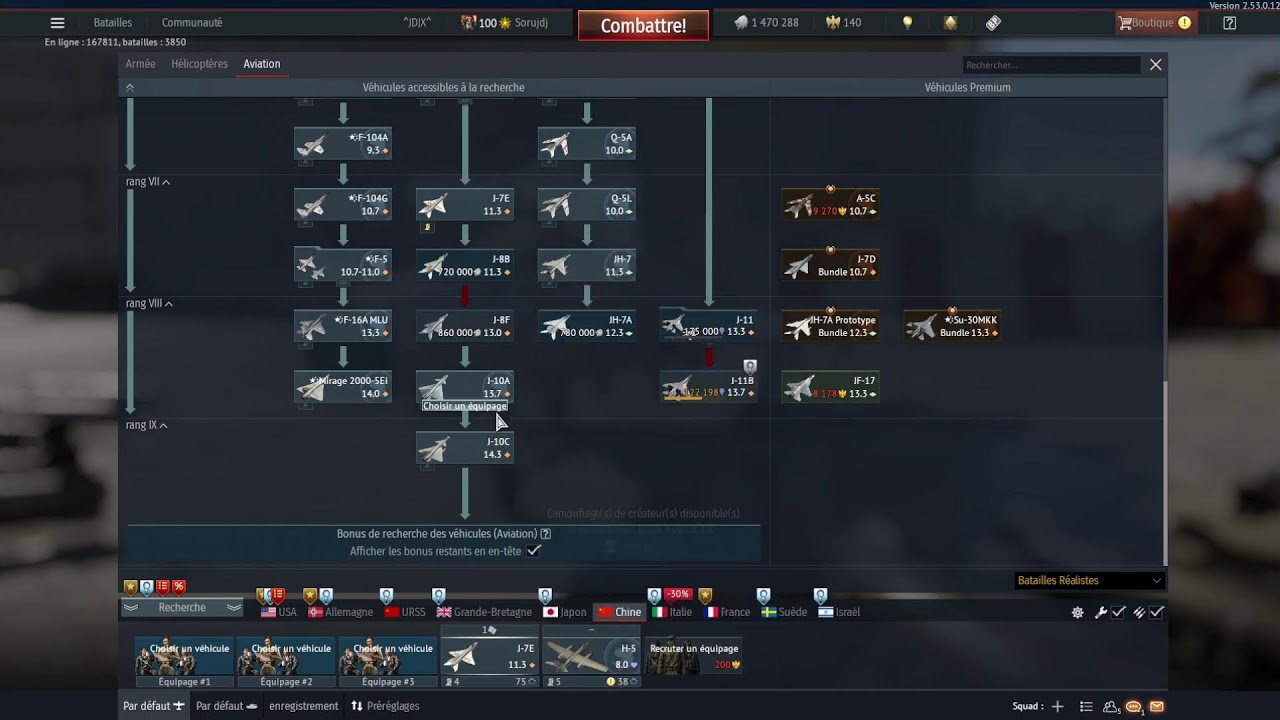
Task: Toggle the auto-repair checkbox beside wrench
Action: tap(1119, 612)
